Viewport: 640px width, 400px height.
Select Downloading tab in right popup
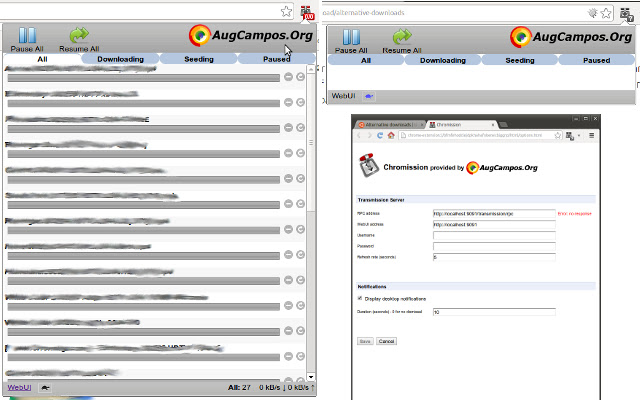tap(443, 60)
